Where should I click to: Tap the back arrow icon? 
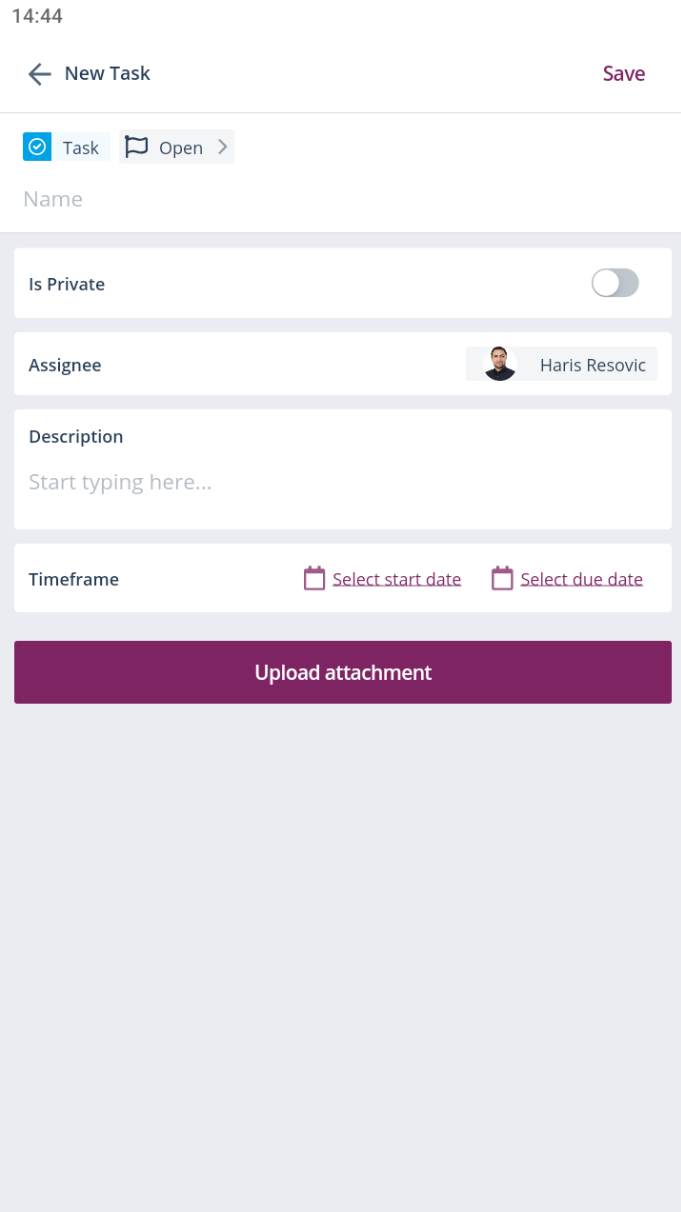[39, 74]
